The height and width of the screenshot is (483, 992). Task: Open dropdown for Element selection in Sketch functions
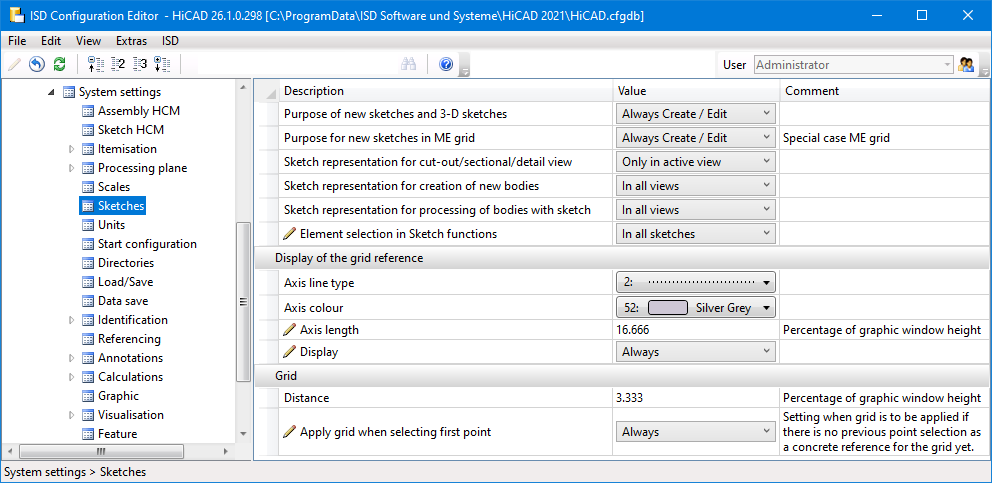(696, 234)
